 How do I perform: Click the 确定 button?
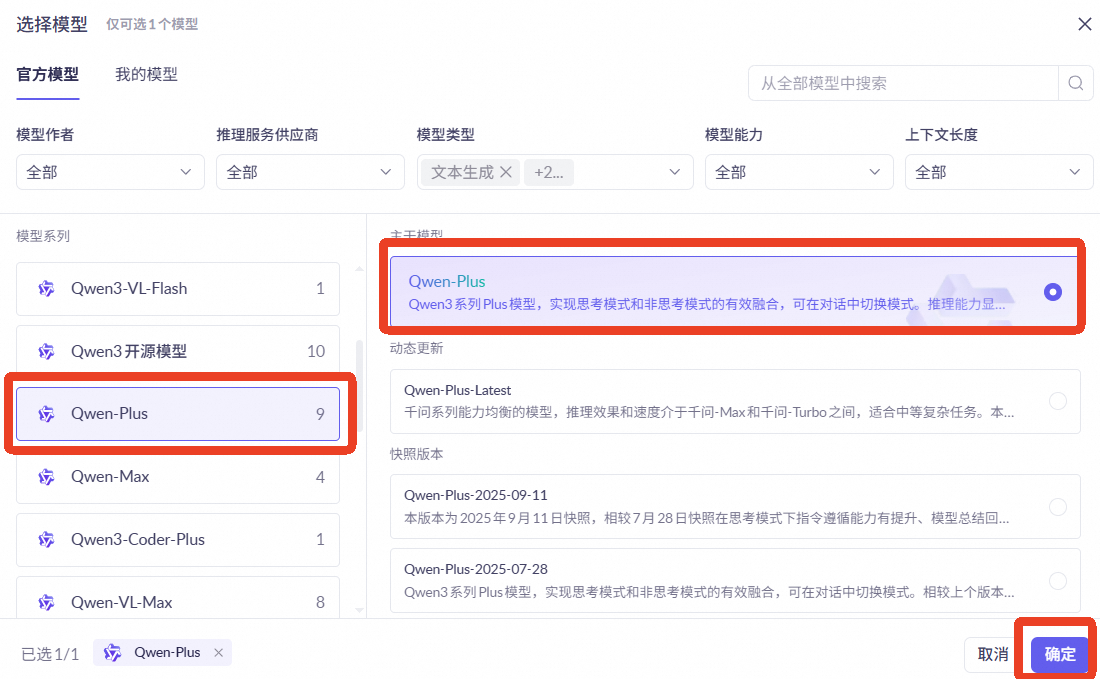(x=1059, y=654)
